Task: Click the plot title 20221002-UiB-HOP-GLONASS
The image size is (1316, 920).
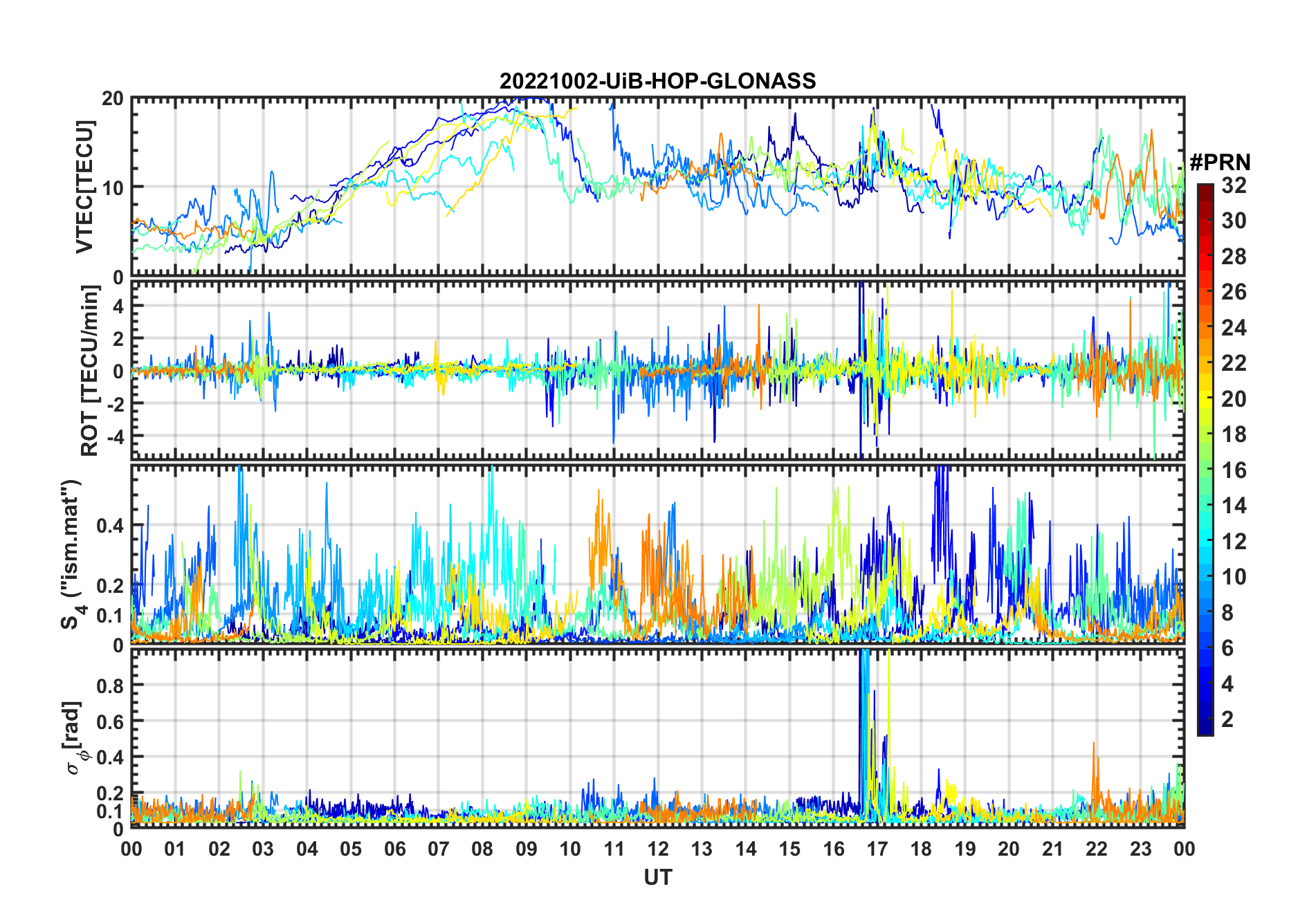Action: pyautogui.click(x=657, y=81)
